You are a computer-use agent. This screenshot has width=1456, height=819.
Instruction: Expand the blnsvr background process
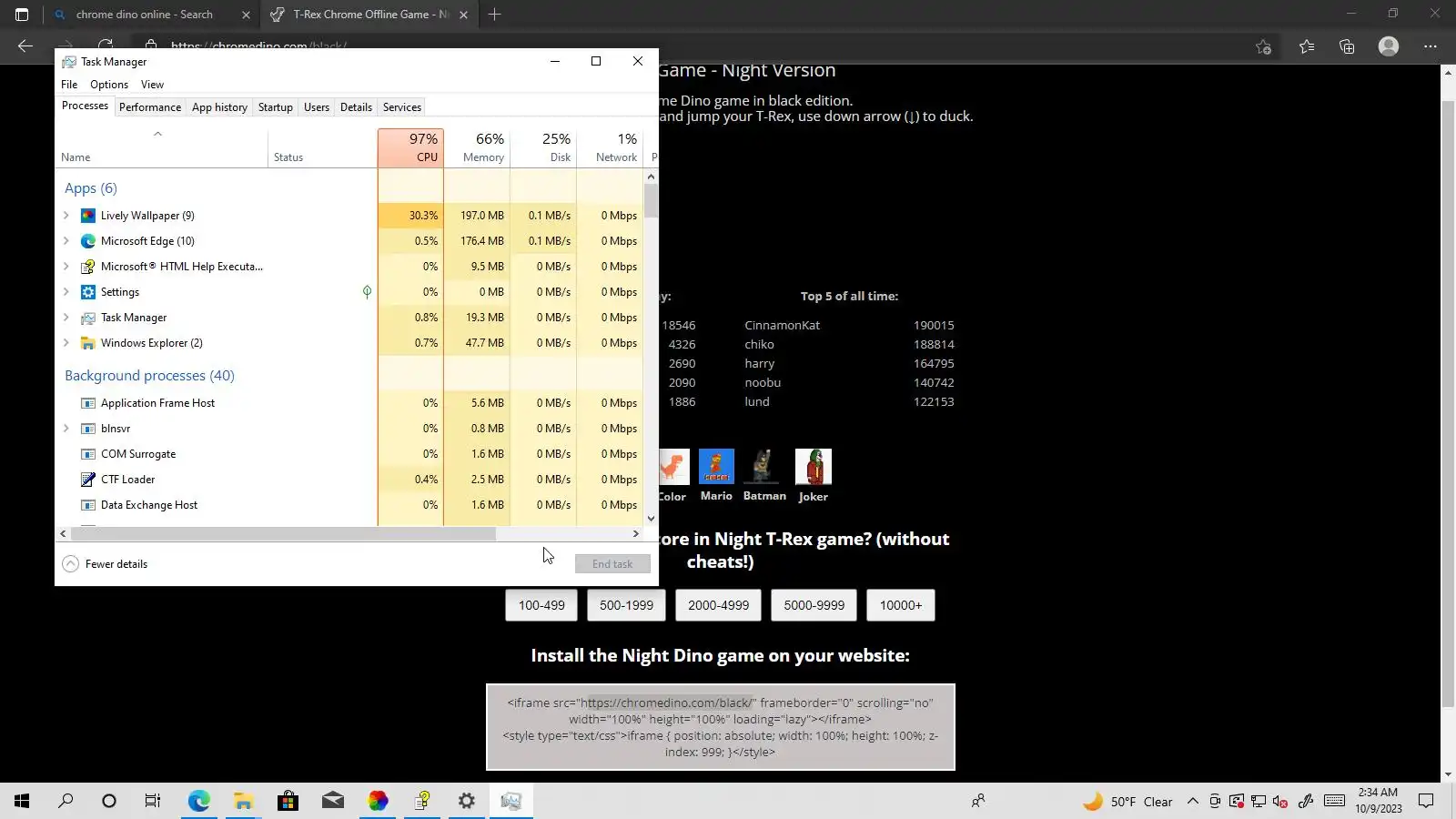[x=66, y=429]
